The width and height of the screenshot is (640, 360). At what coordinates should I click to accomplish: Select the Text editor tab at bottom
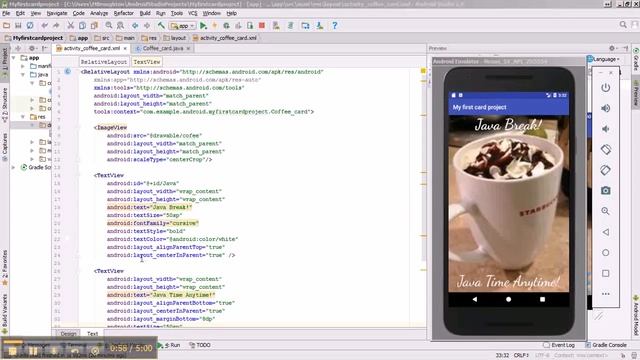(93, 333)
